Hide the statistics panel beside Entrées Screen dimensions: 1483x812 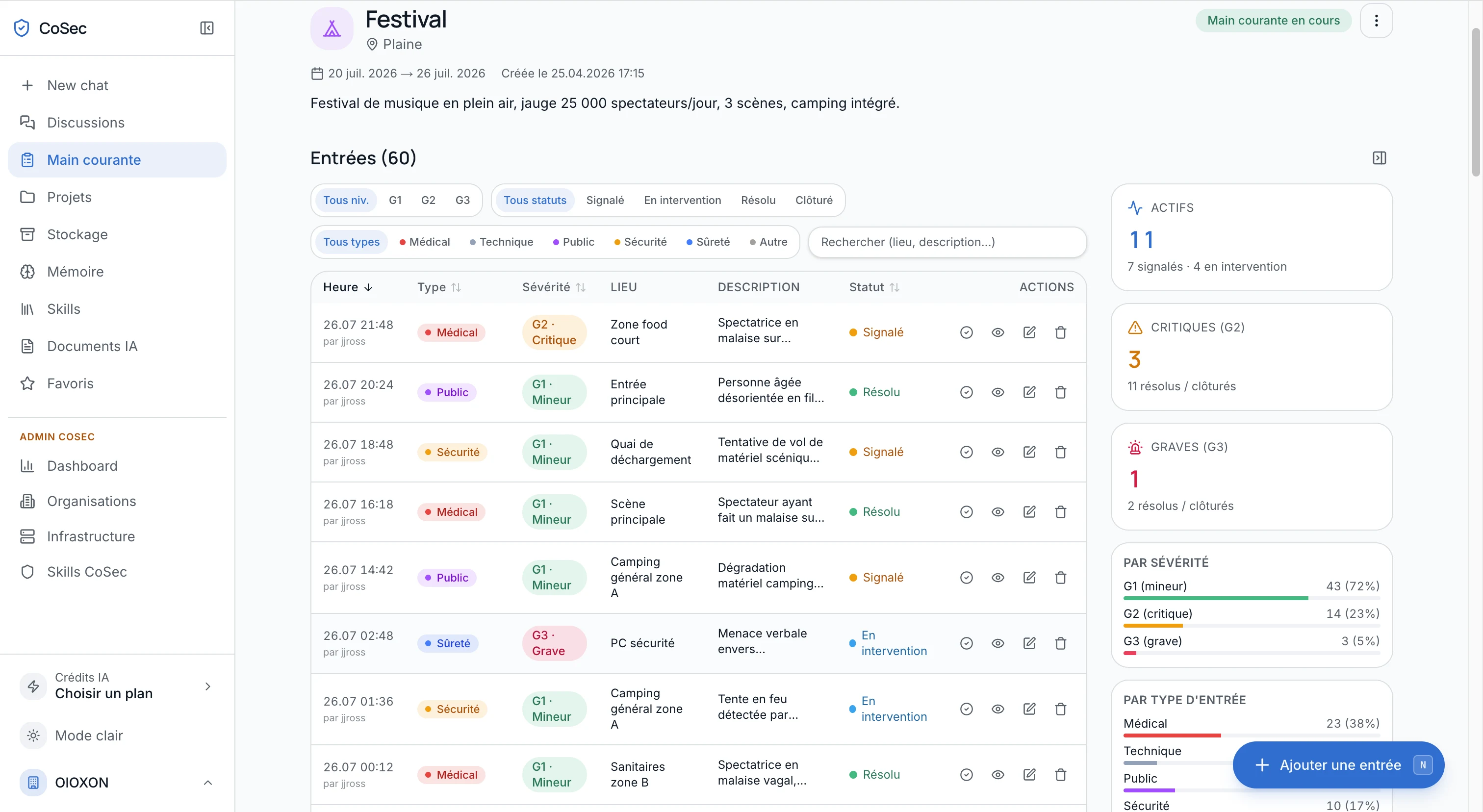[1380, 158]
